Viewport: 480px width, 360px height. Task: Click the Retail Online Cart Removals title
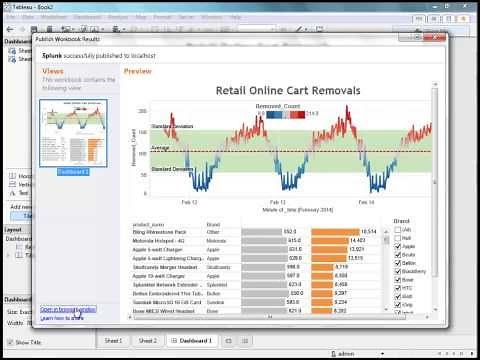click(x=288, y=91)
